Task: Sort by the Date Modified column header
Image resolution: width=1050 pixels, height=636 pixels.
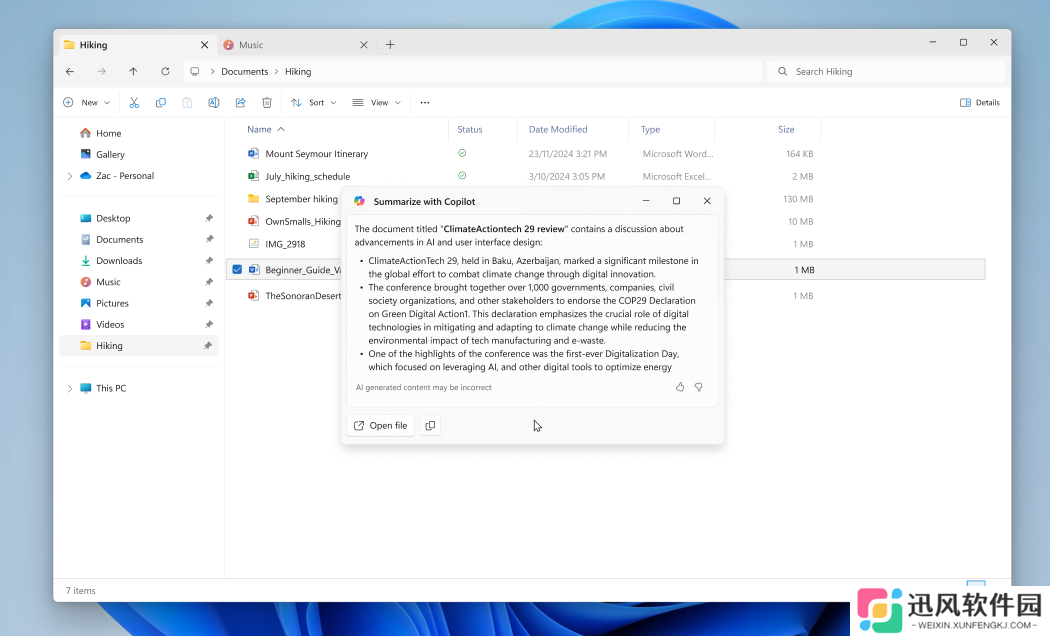Action: pos(558,129)
